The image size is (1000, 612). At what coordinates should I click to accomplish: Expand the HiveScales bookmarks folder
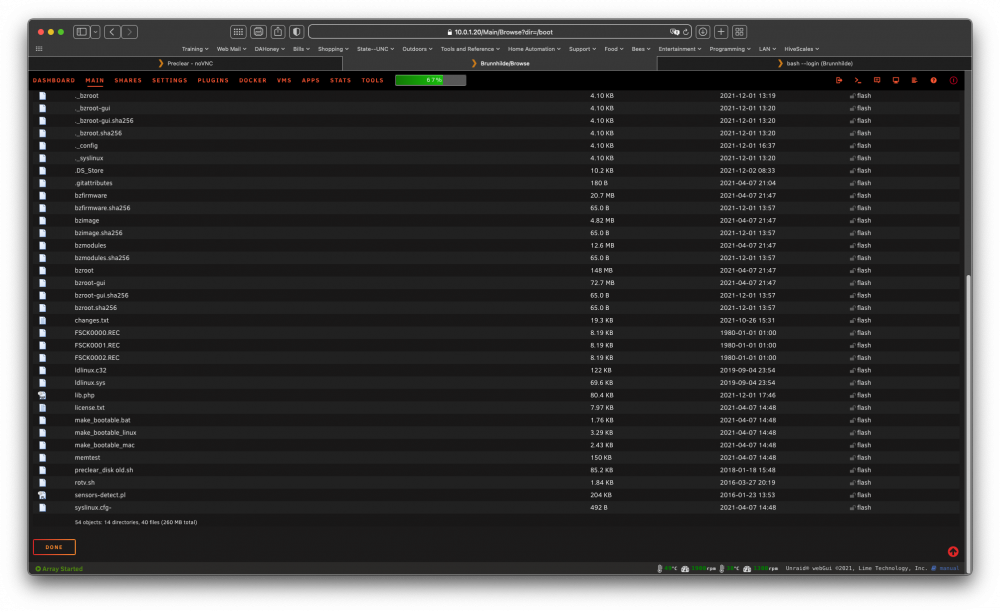pyautogui.click(x=801, y=49)
